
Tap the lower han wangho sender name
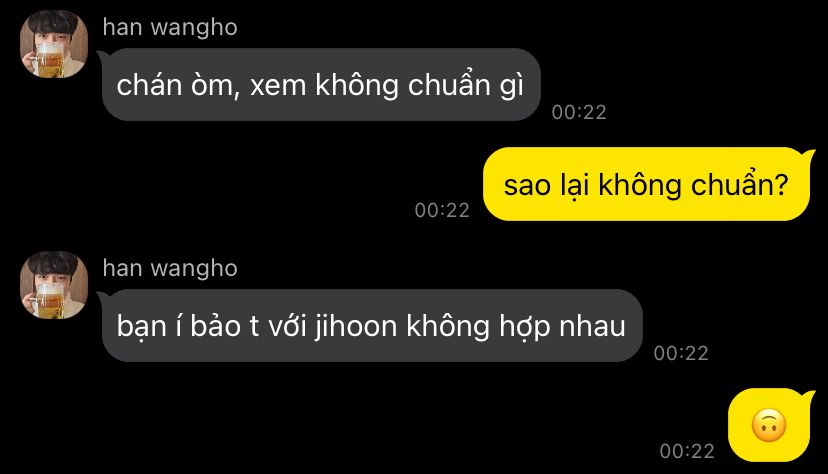170,268
